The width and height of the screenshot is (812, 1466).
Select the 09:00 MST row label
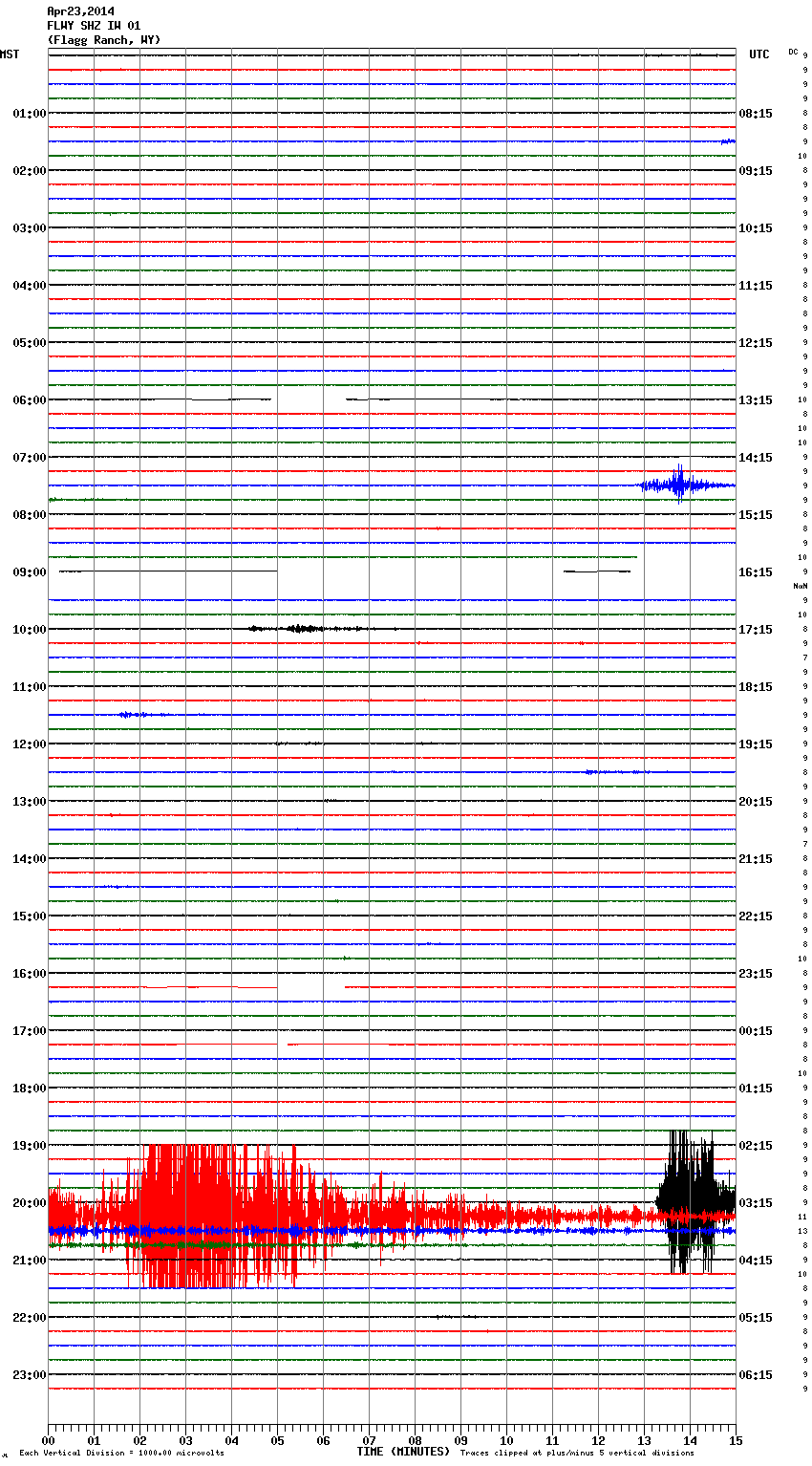[29, 572]
